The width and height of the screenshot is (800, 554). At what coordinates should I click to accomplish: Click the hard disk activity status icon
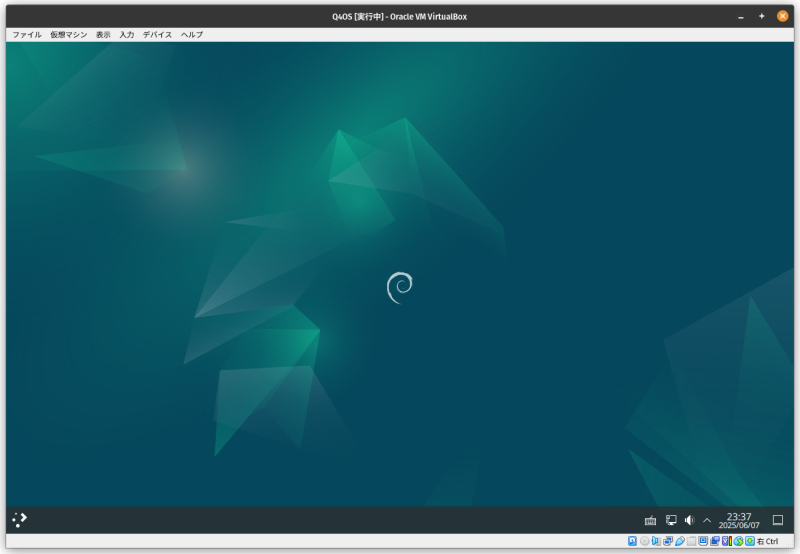tap(632, 541)
